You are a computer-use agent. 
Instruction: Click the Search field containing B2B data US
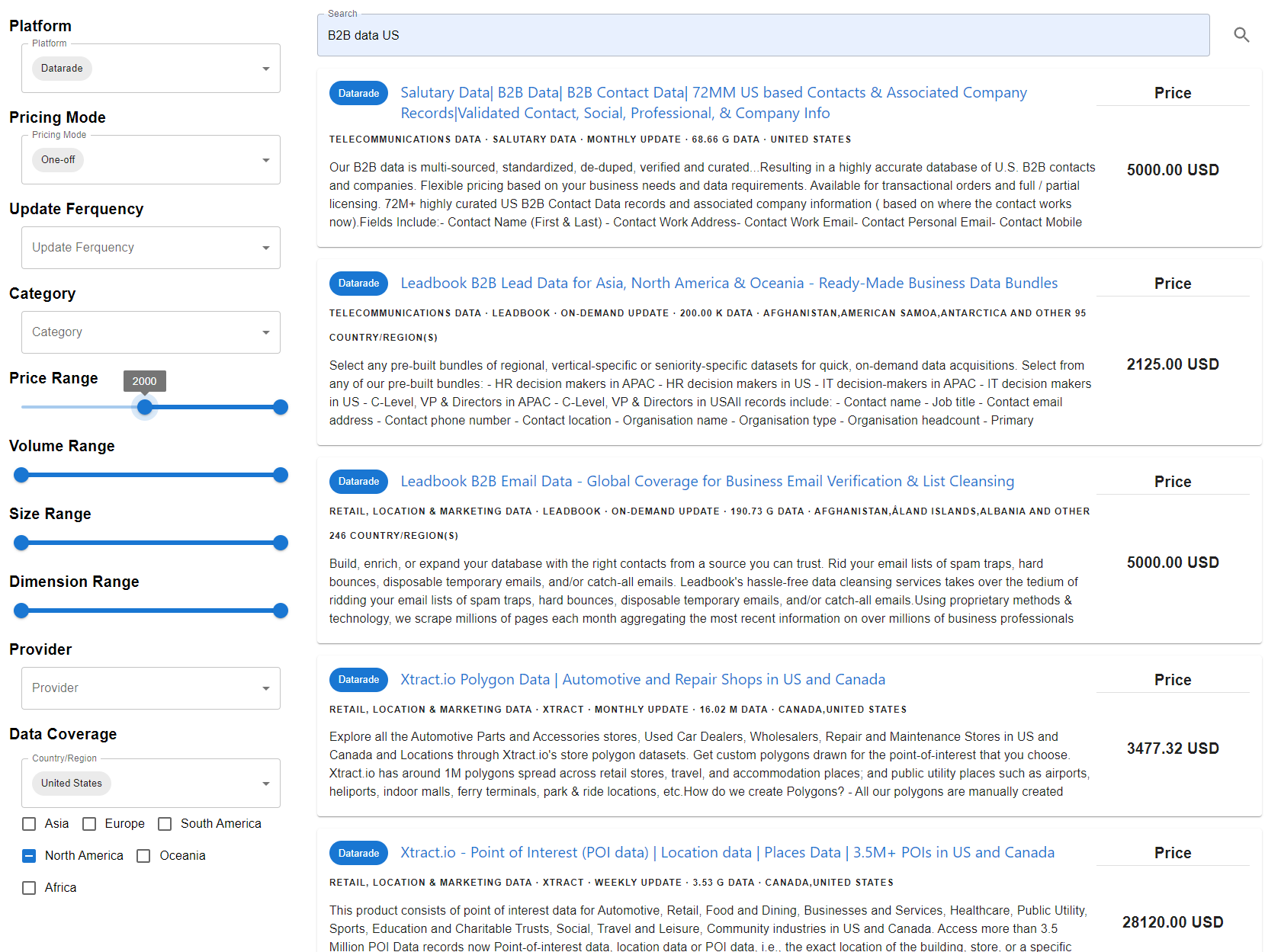point(763,35)
